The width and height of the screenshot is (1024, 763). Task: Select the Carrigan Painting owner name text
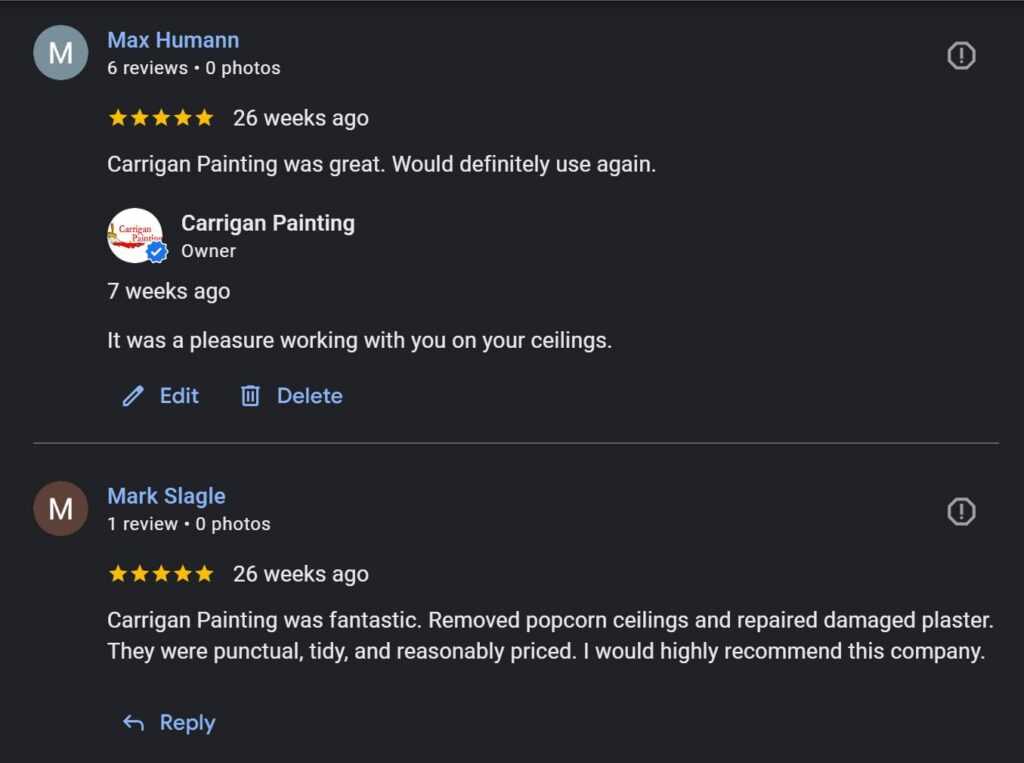267,223
